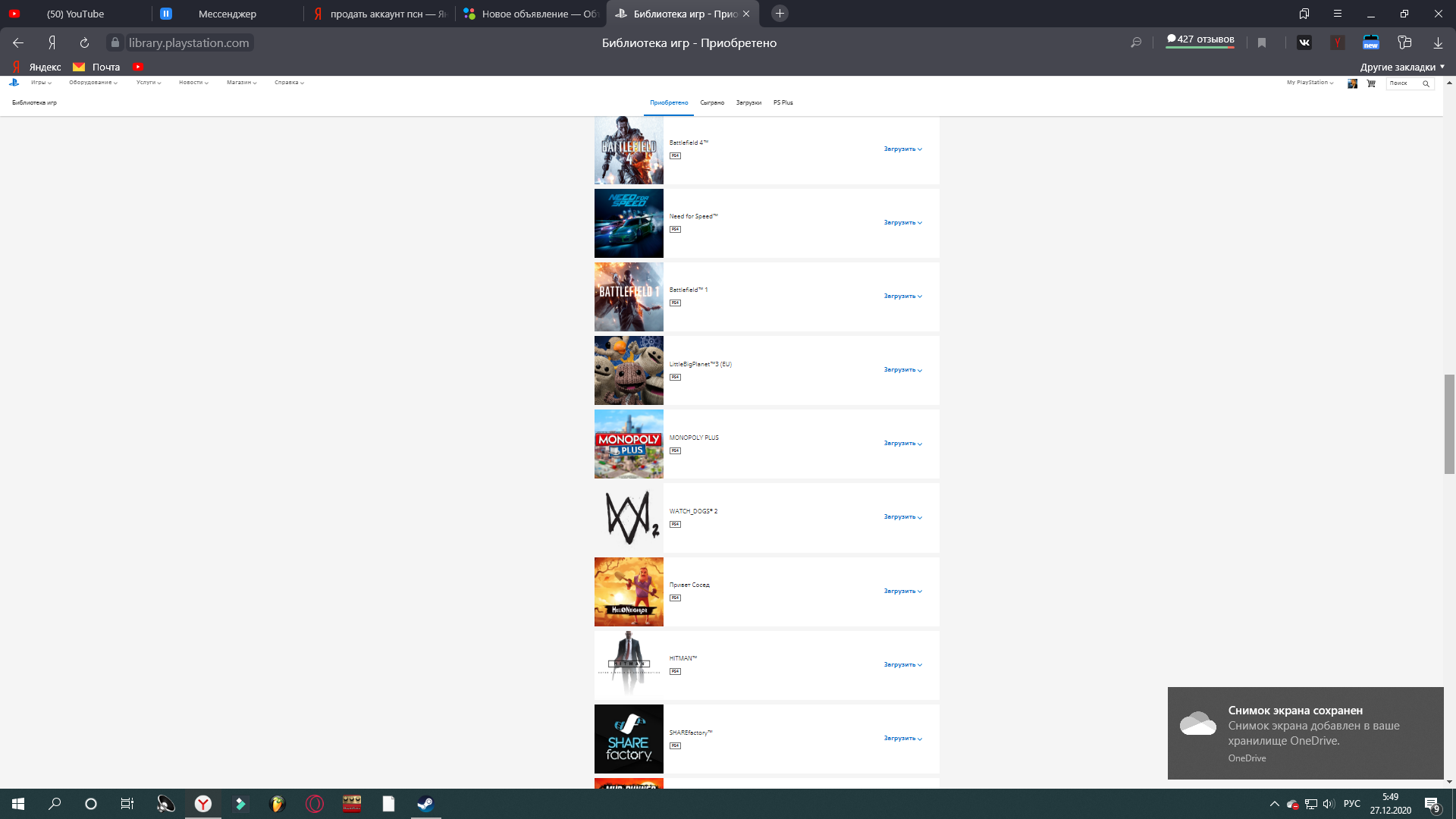
Task: Expand Загрузить for Battlefield 1
Action: 902,297
